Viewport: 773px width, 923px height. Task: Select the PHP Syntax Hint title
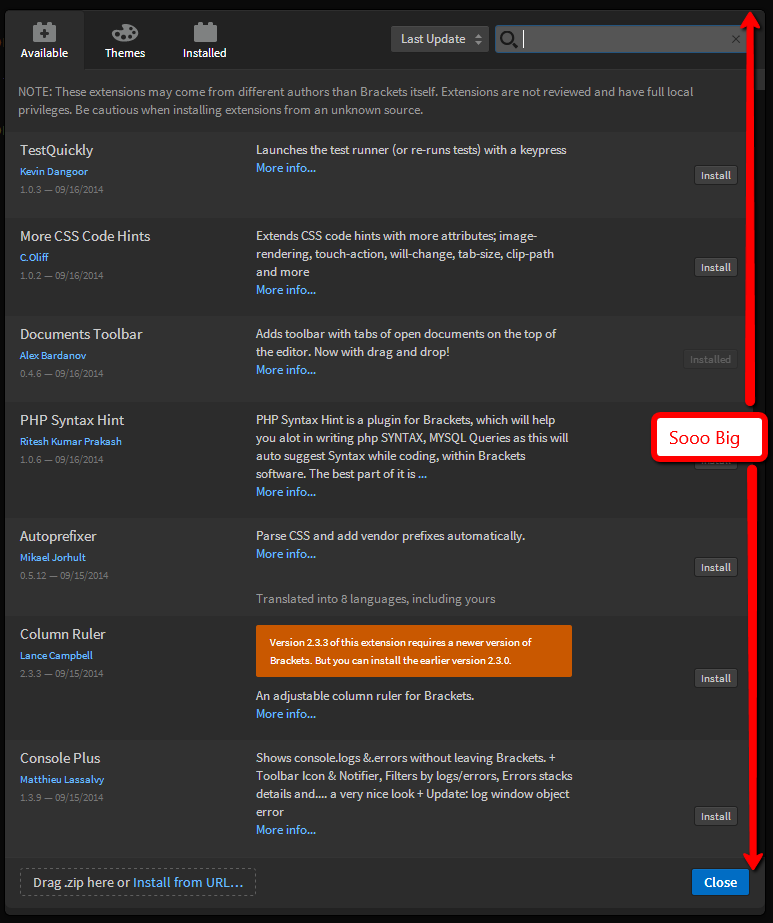[72, 420]
